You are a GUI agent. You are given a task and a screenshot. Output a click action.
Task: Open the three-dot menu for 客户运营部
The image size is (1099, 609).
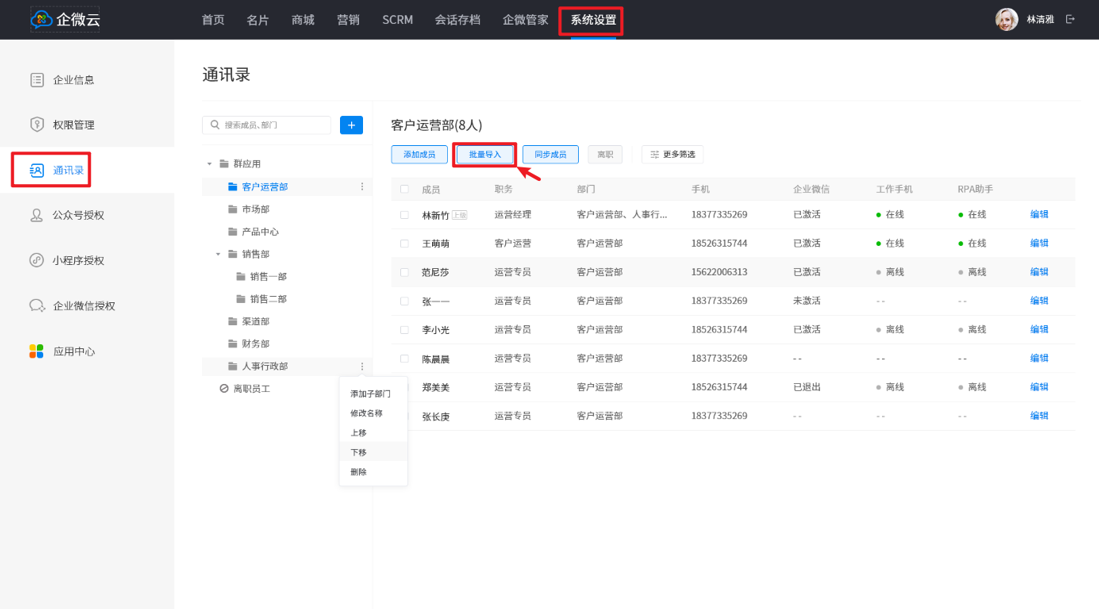[362, 186]
